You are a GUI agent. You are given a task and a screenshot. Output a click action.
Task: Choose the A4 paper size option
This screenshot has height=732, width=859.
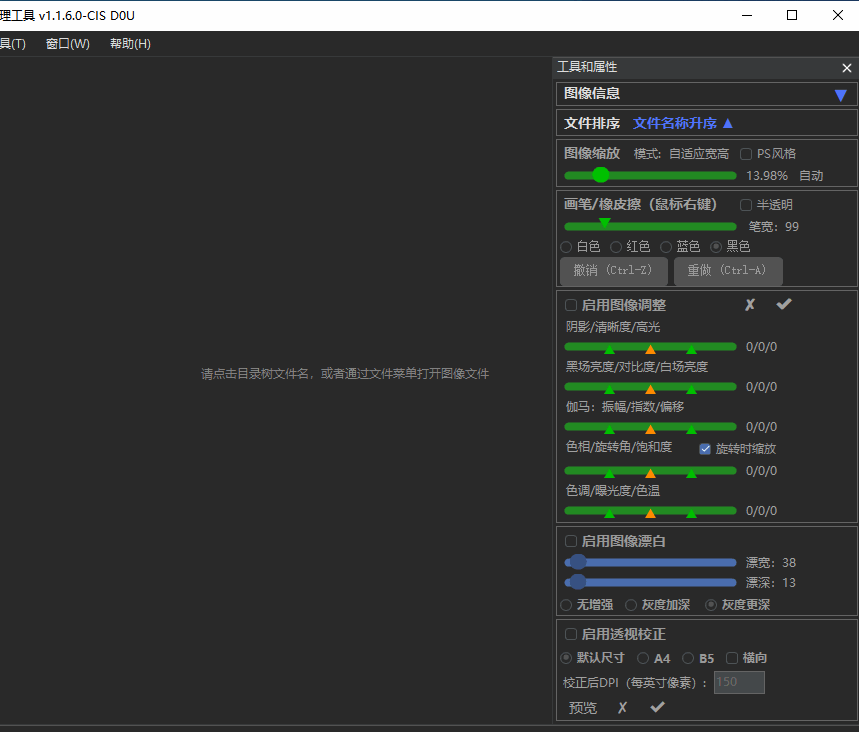[x=642, y=658]
